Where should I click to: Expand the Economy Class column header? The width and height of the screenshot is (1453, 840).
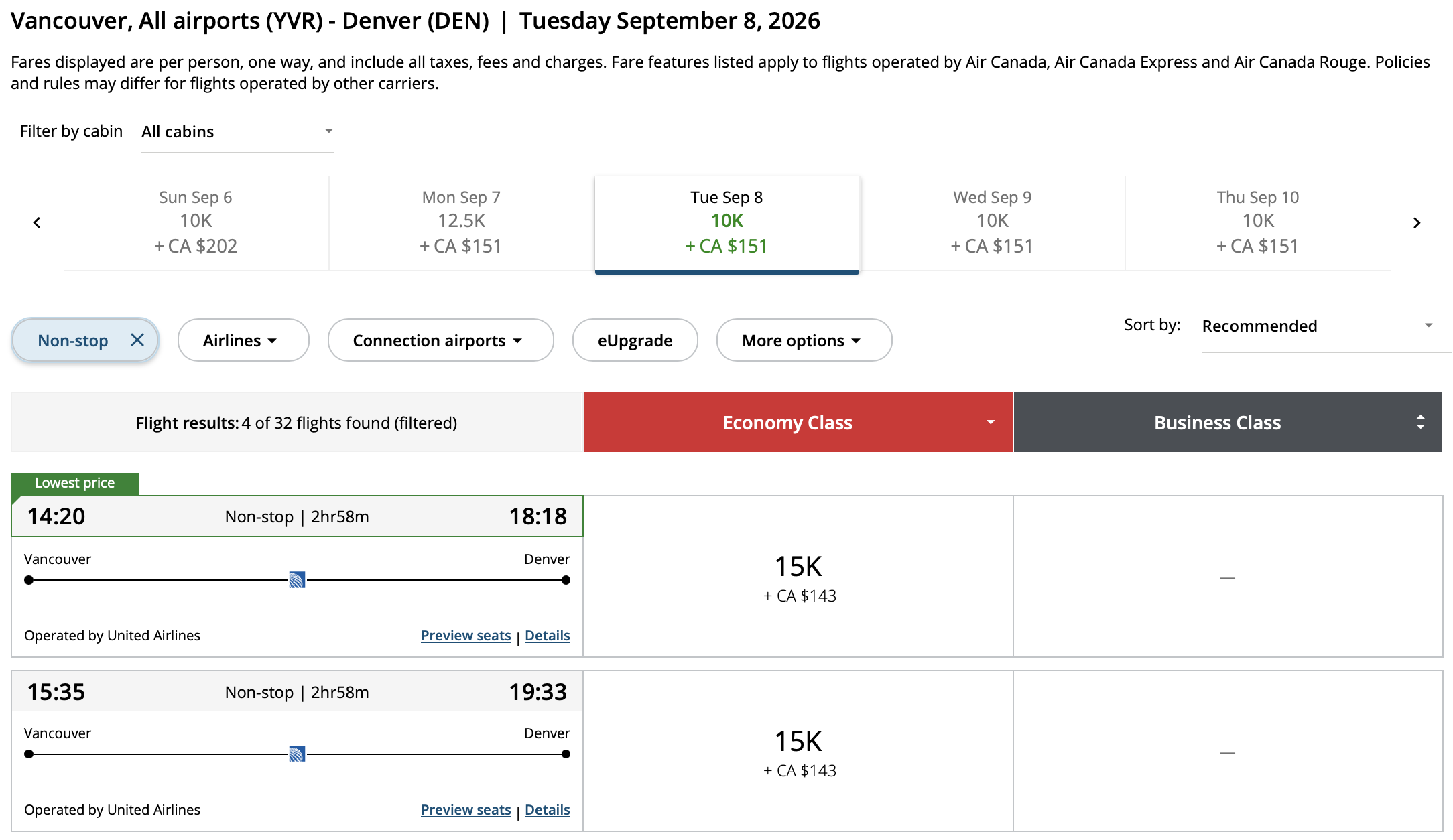click(x=798, y=422)
